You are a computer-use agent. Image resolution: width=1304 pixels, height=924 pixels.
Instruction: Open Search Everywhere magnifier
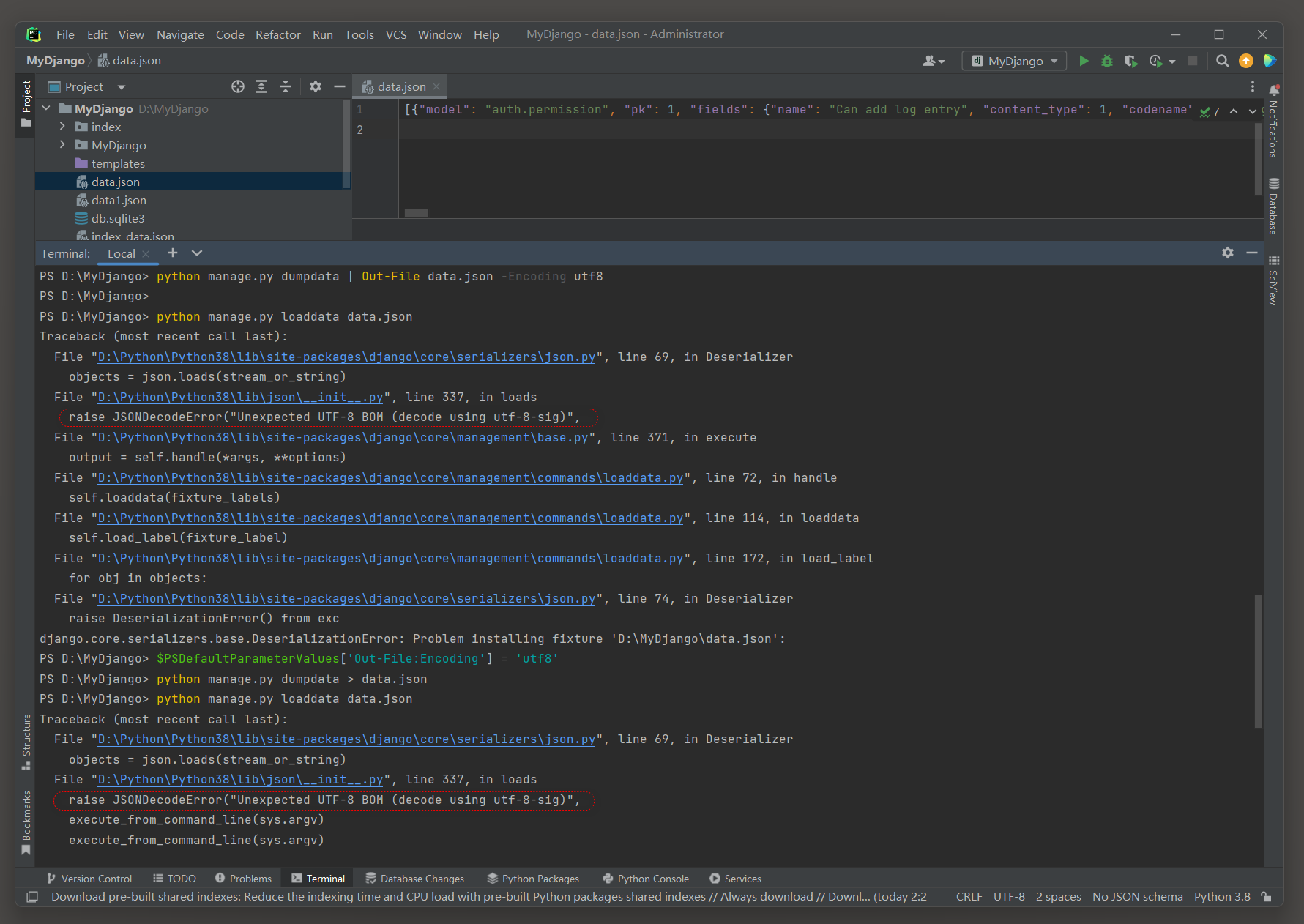1222,61
